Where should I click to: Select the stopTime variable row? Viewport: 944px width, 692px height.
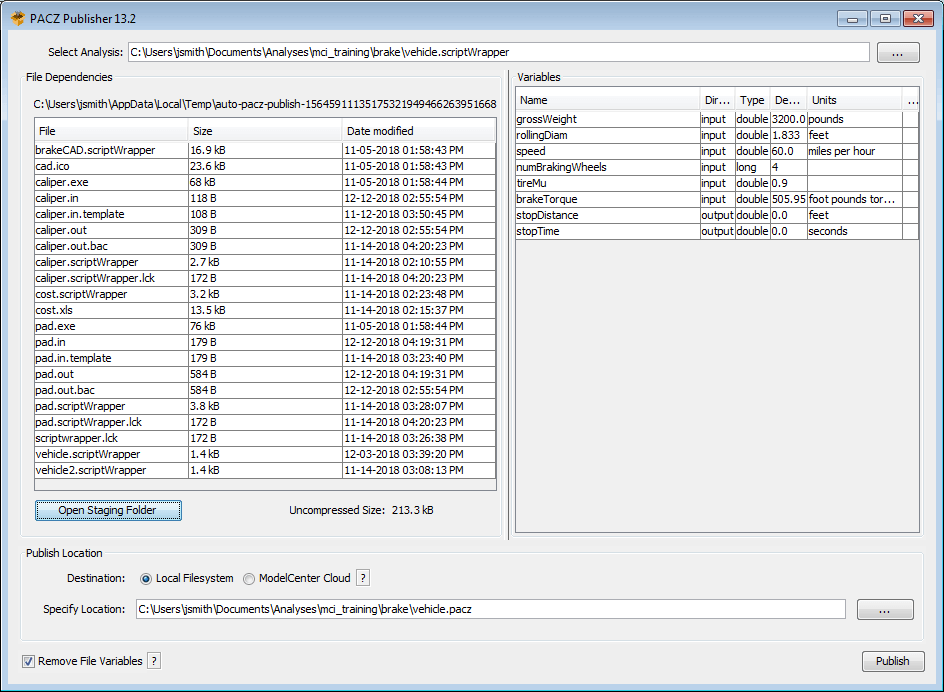717,231
